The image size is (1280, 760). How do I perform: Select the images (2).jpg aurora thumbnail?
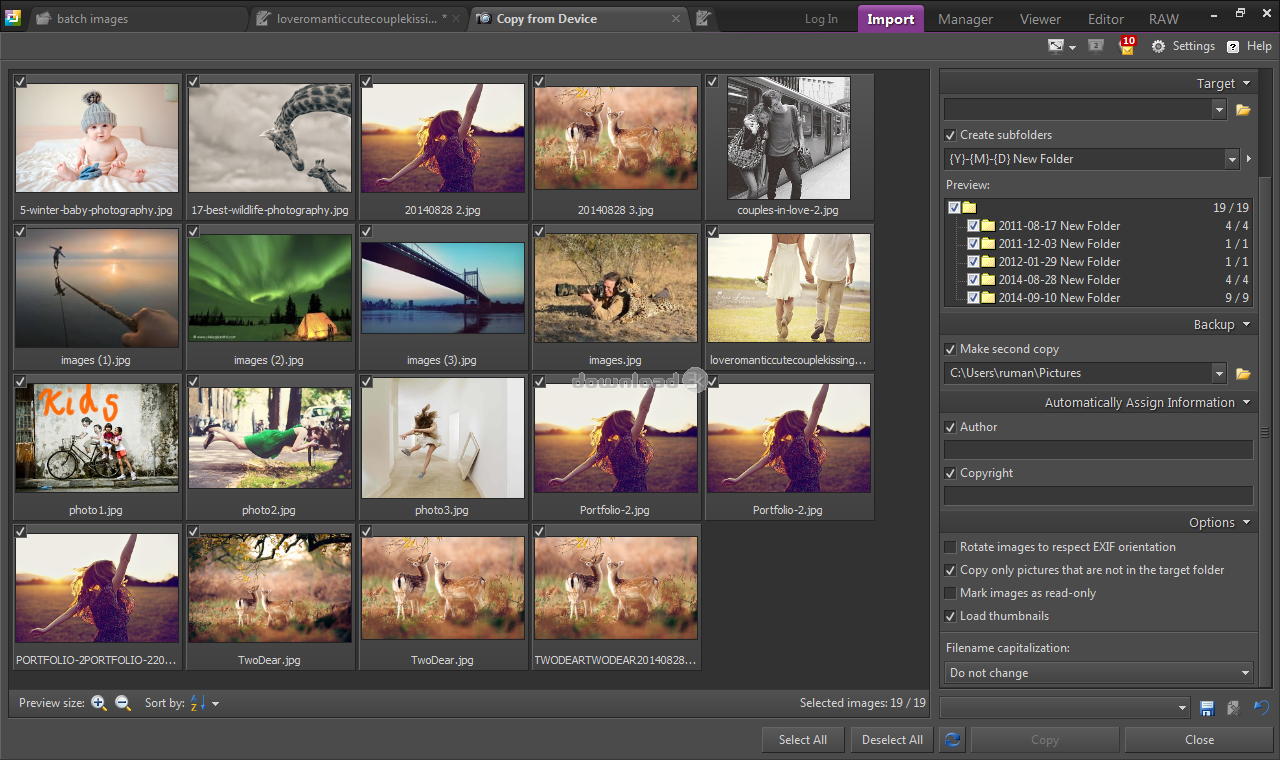click(269, 289)
